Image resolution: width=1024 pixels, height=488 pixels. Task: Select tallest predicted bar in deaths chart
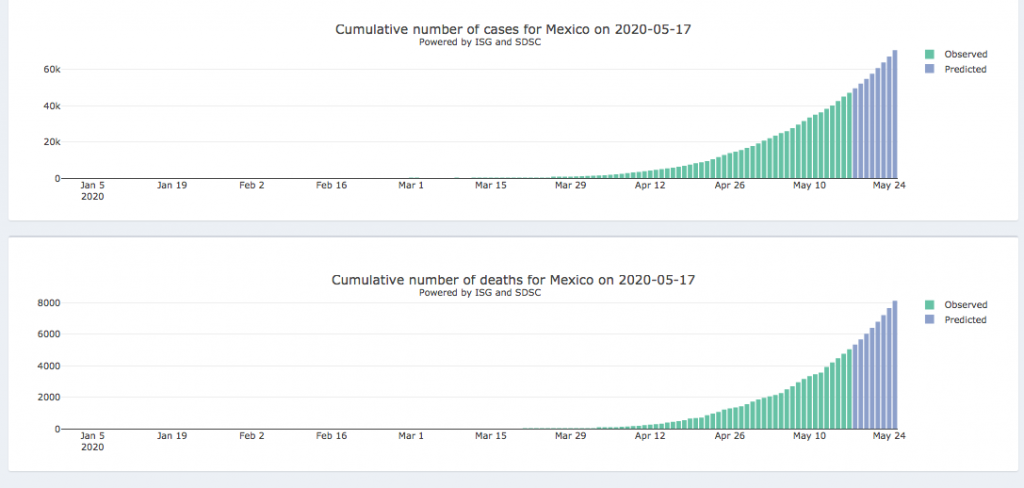[x=895, y=364]
